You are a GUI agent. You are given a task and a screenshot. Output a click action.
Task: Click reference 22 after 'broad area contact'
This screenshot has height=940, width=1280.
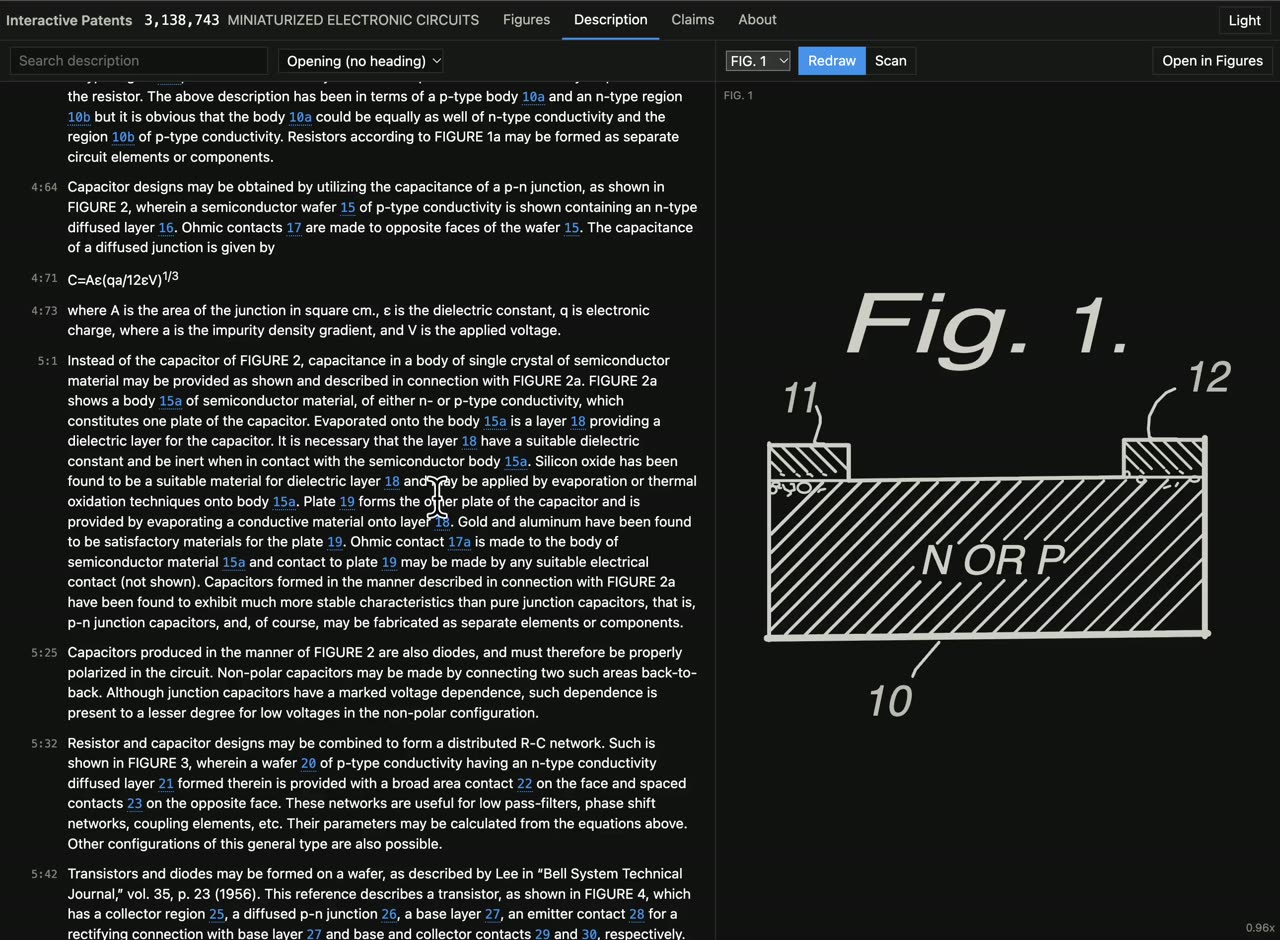[524, 784]
